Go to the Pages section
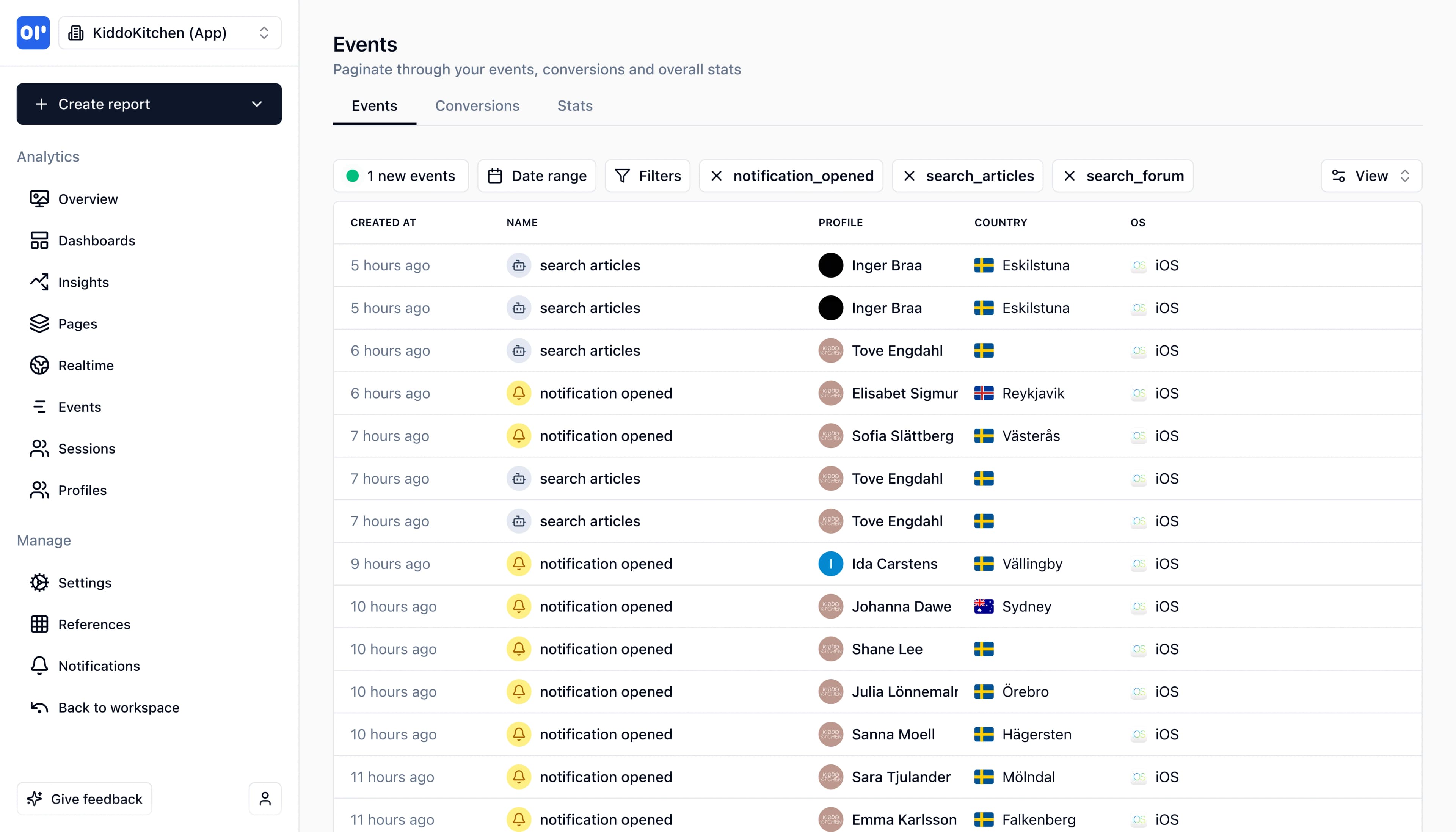 [77, 323]
